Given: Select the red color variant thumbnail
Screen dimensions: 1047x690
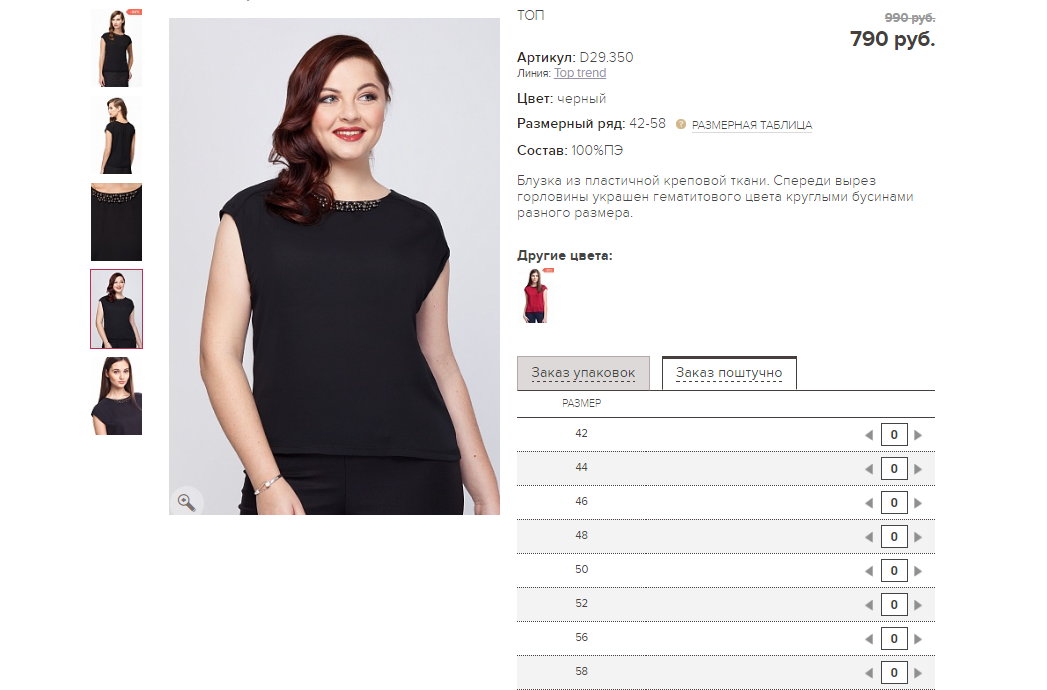Looking at the screenshot, I should click(x=535, y=296).
